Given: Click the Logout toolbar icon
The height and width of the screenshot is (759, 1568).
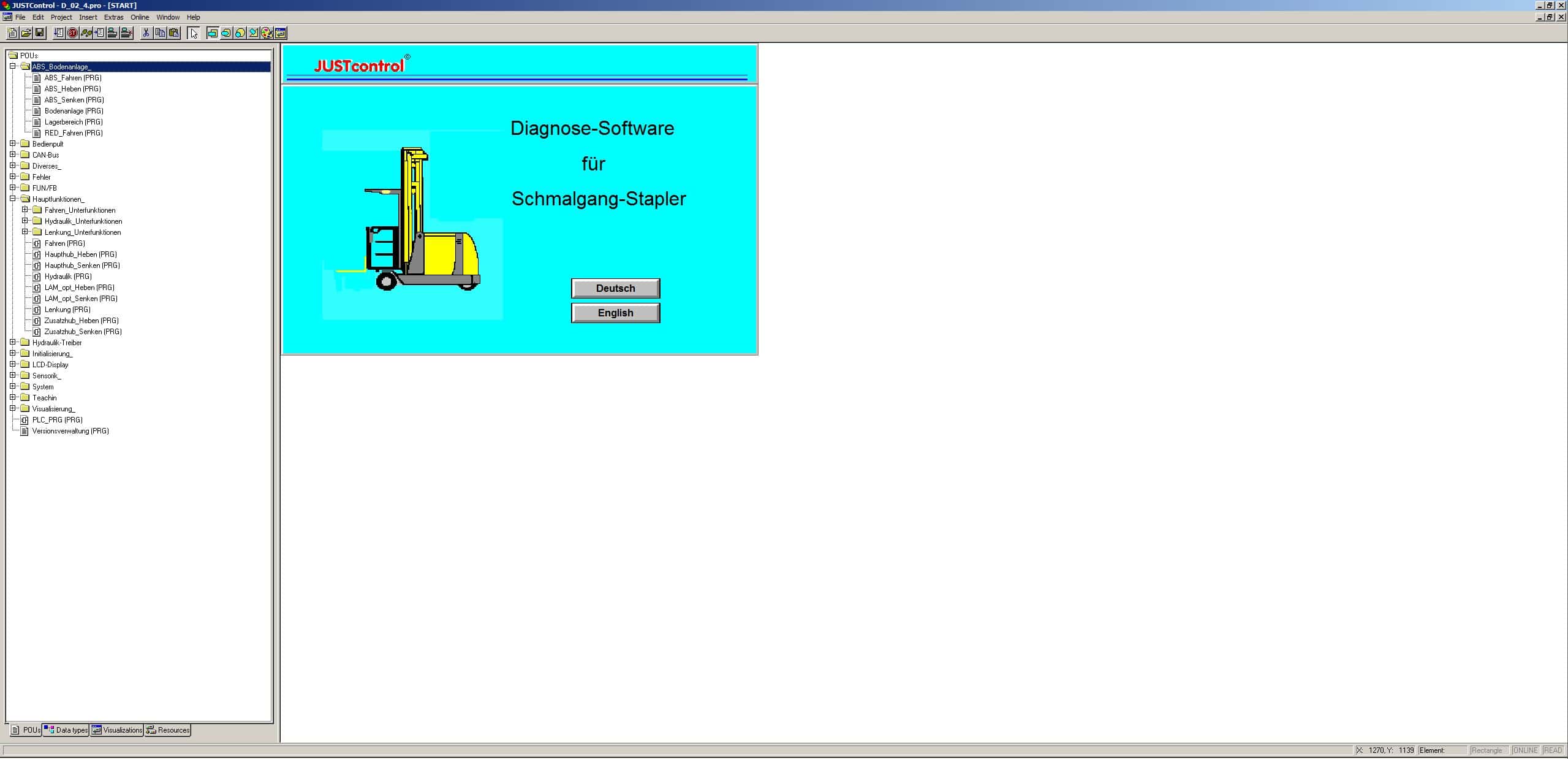Looking at the screenshot, I should pos(126,33).
